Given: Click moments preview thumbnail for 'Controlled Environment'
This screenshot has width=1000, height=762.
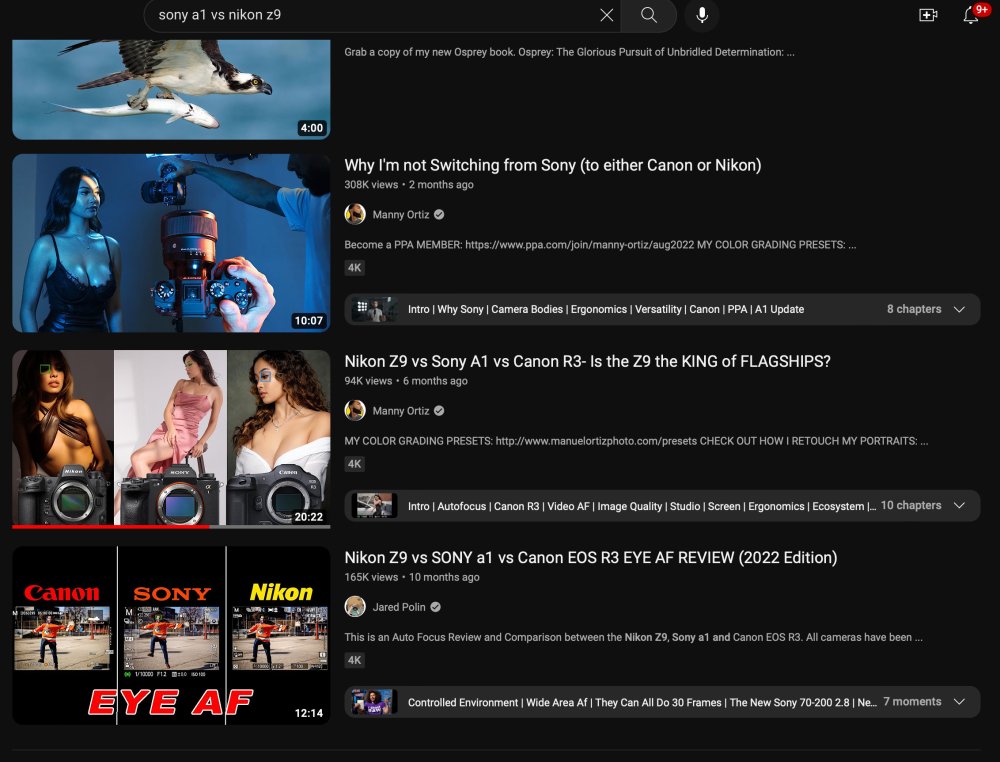Looking at the screenshot, I should [x=374, y=702].
